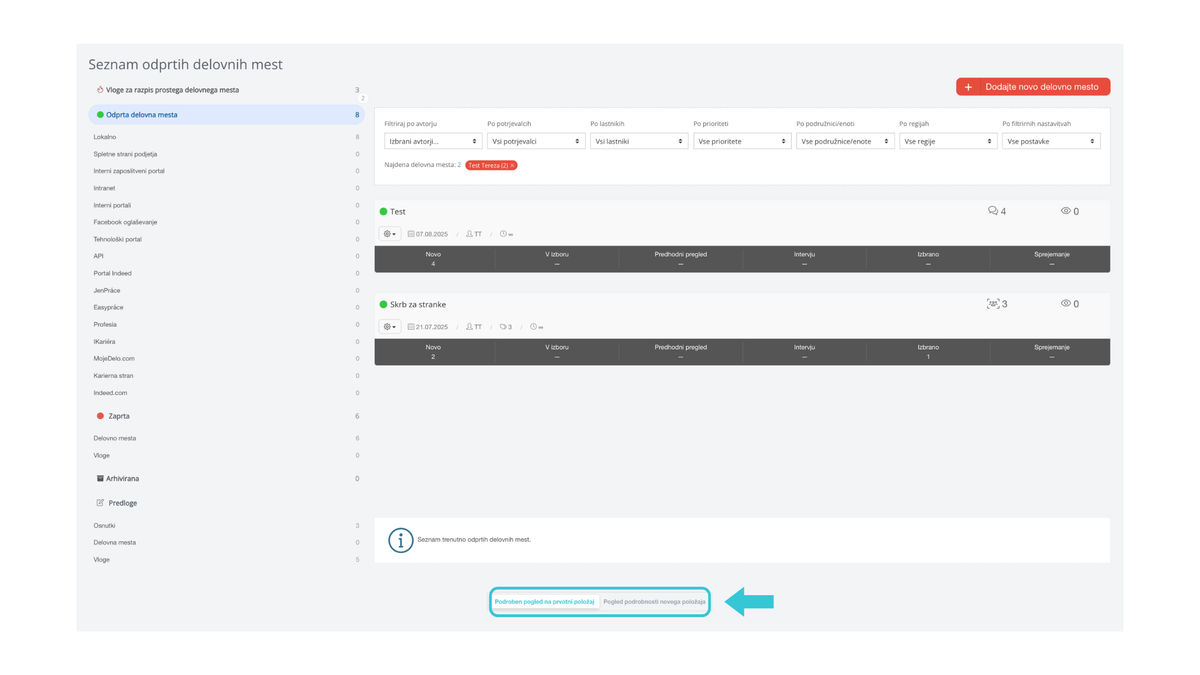Click the comments icon on Test job
Screen dimensions: 1200x675
pyautogui.click(x=993, y=211)
